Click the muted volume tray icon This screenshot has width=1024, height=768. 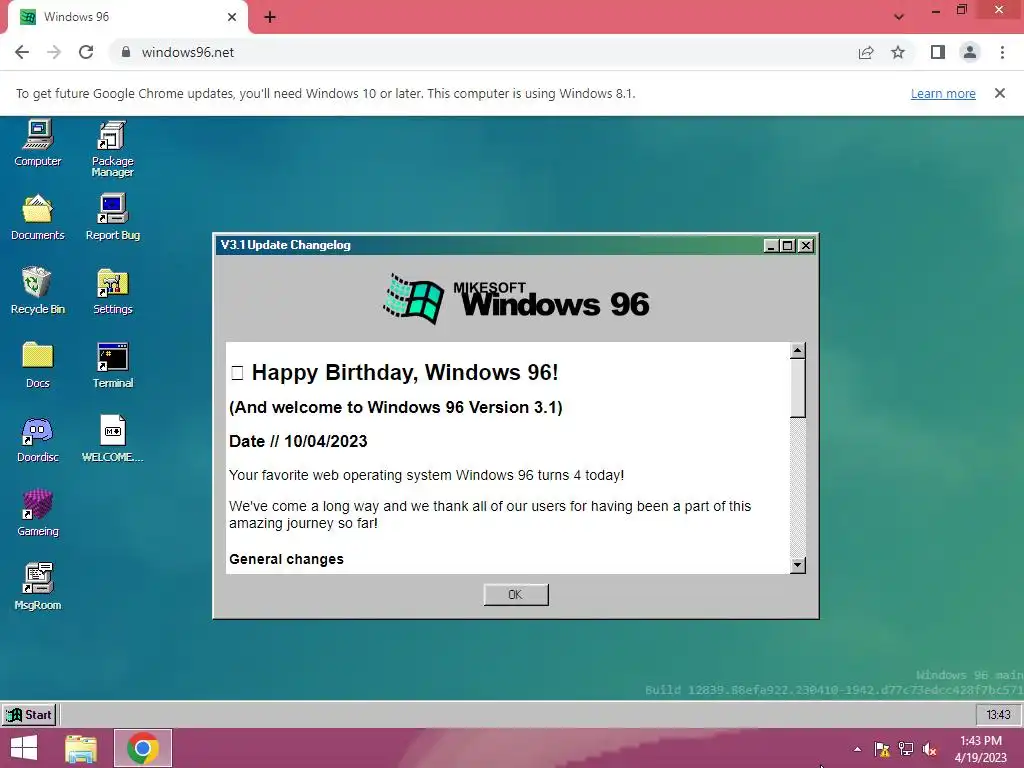pos(929,749)
